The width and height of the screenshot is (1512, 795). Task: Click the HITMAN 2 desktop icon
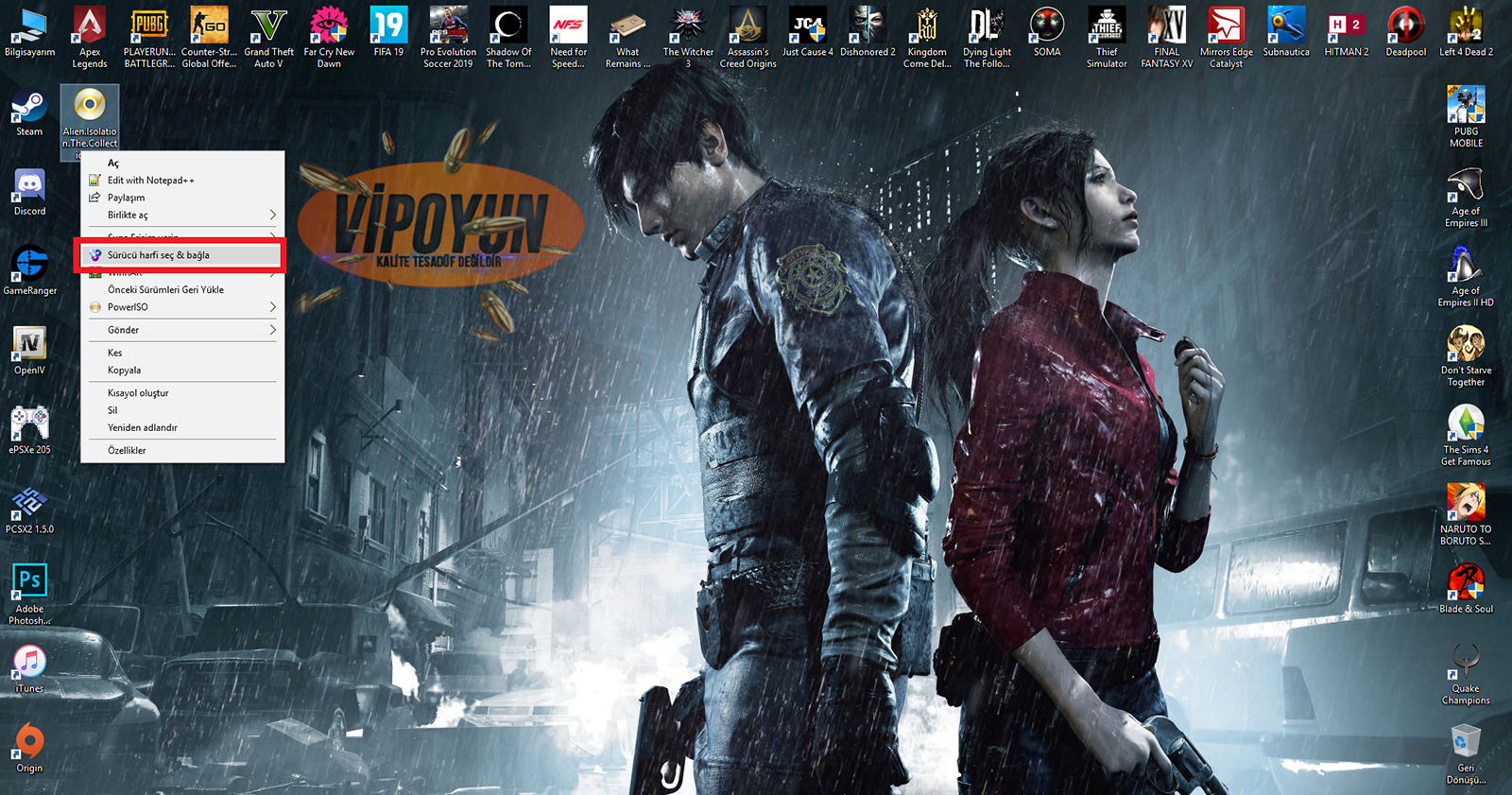1347,33
